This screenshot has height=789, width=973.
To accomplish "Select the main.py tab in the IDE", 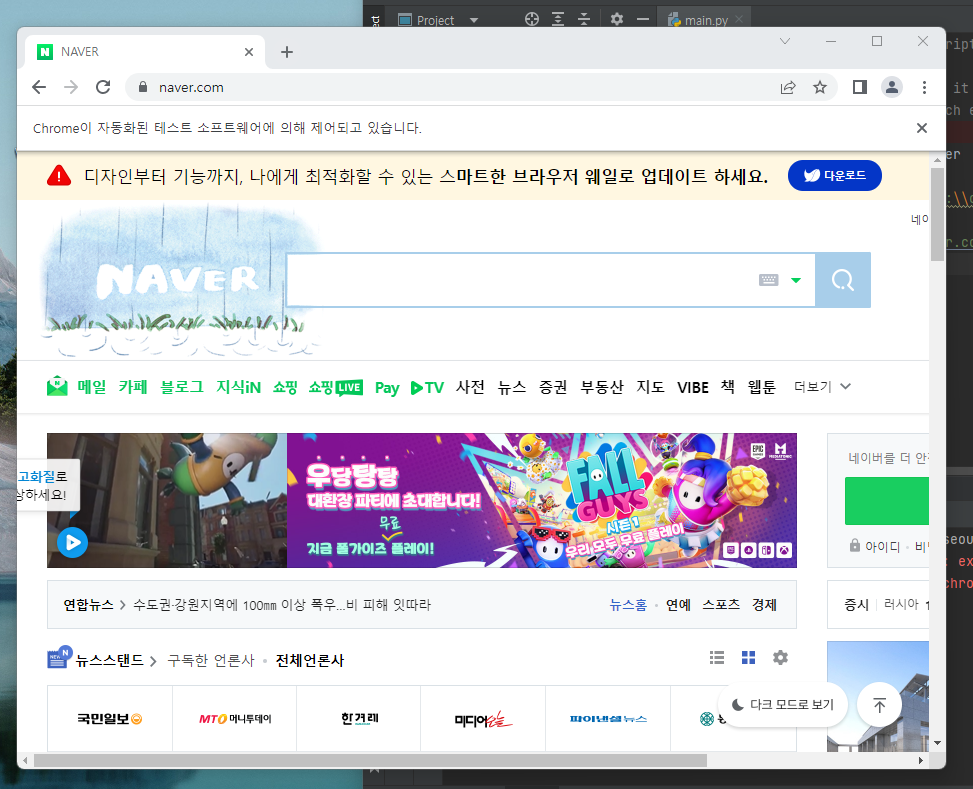I will point(706,20).
